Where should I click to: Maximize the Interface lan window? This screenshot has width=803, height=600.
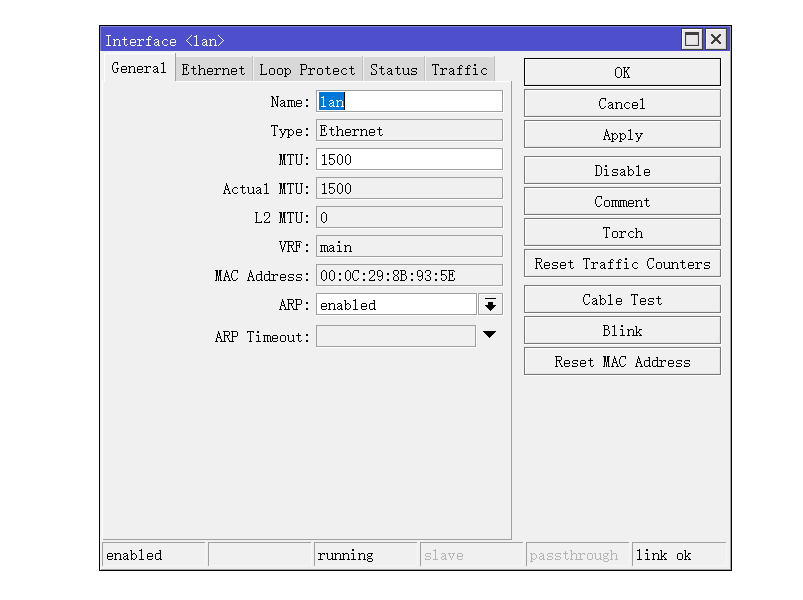click(x=692, y=40)
